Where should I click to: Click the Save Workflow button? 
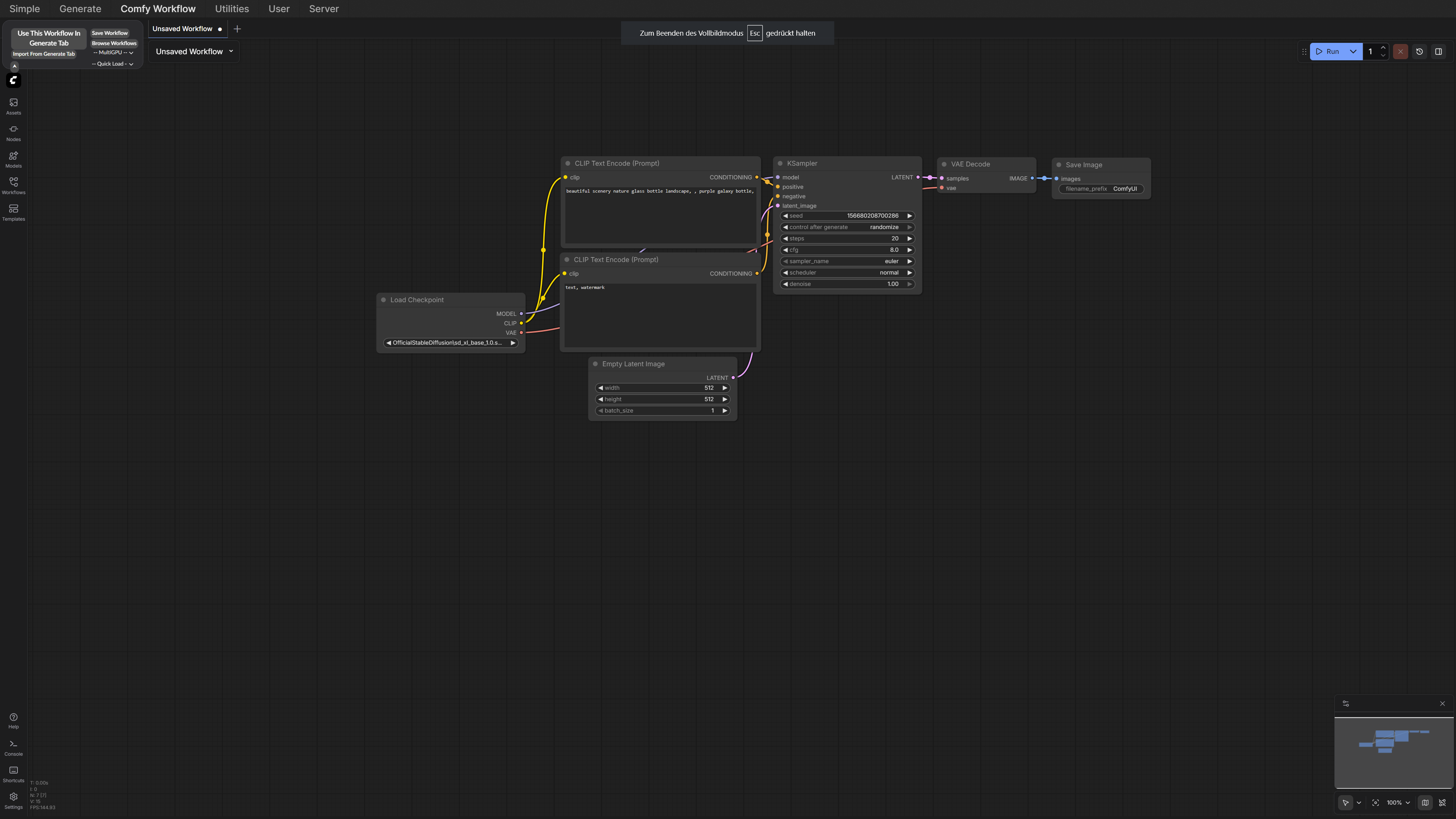(x=110, y=33)
